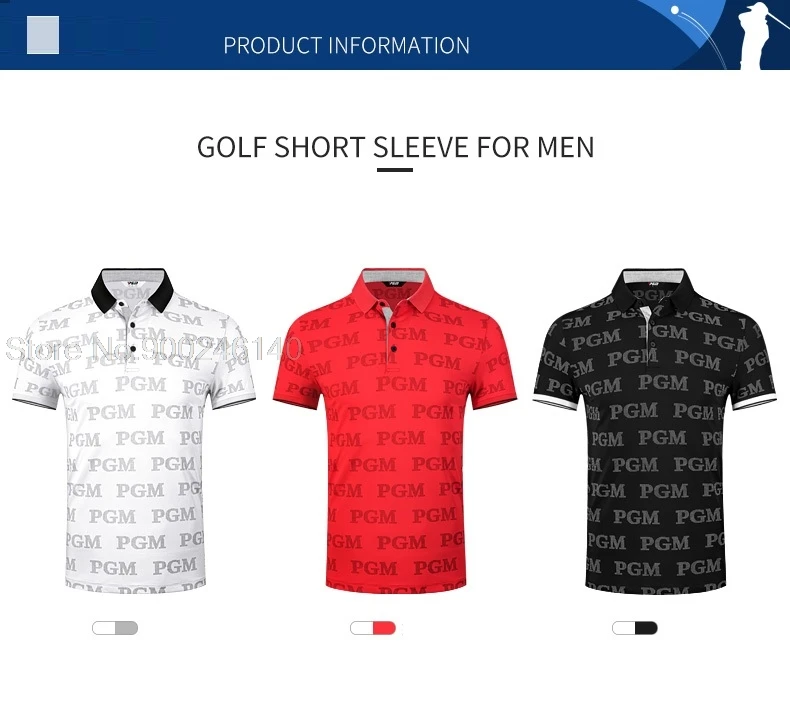The height and width of the screenshot is (701, 790).
Task: Click the PGM collar label on white shirt
Action: click(134, 284)
